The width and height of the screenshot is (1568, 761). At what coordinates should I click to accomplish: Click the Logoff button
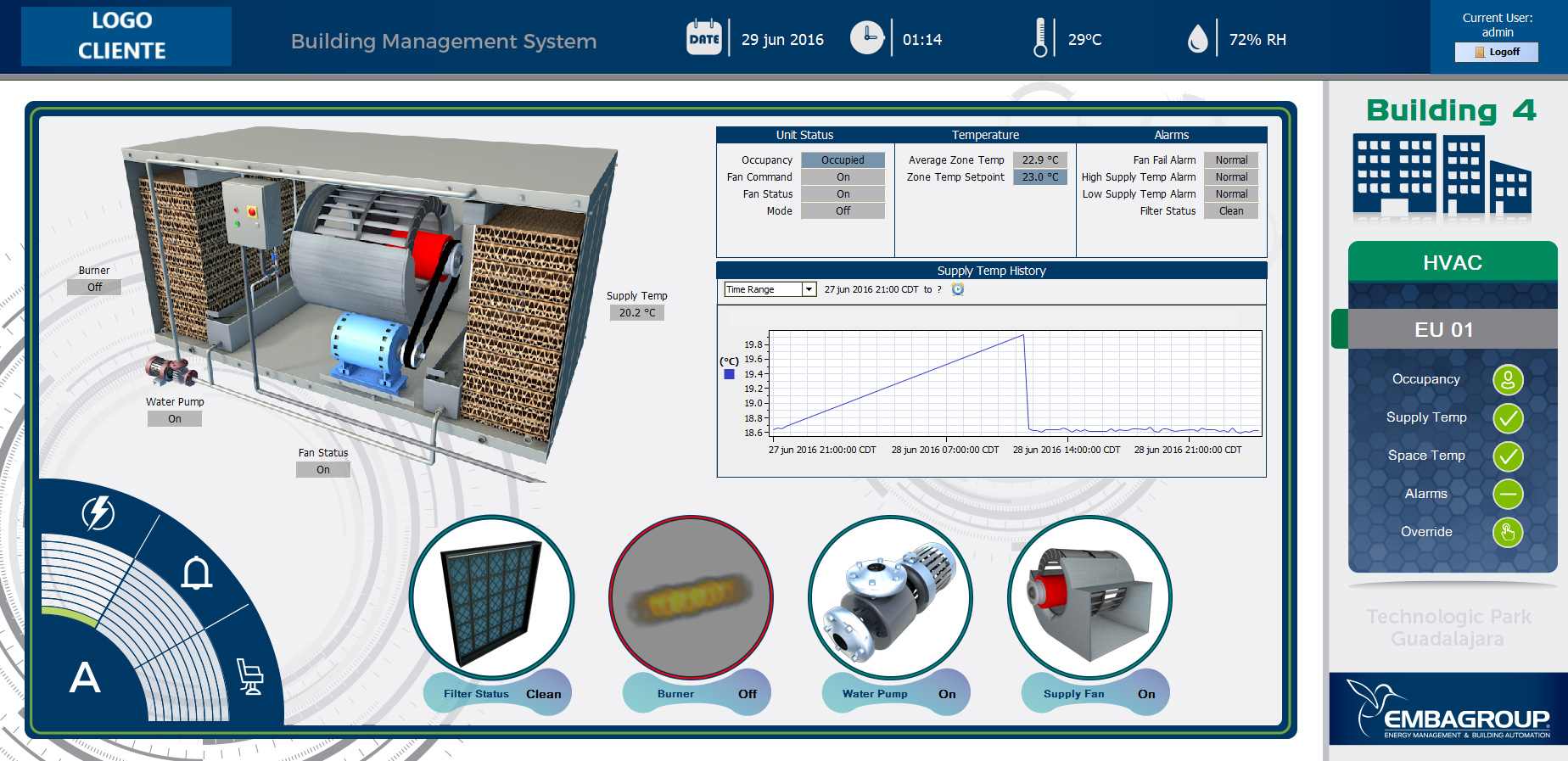1497,52
